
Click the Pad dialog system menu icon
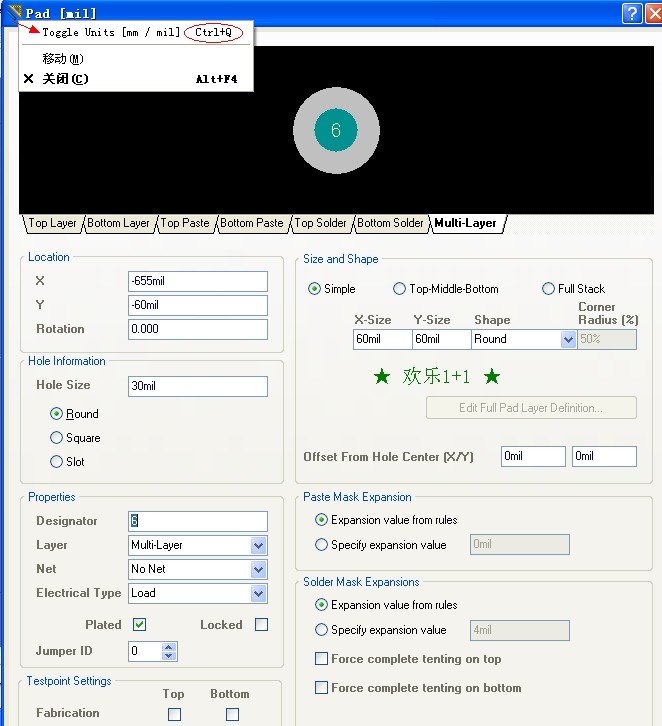click(x=15, y=12)
